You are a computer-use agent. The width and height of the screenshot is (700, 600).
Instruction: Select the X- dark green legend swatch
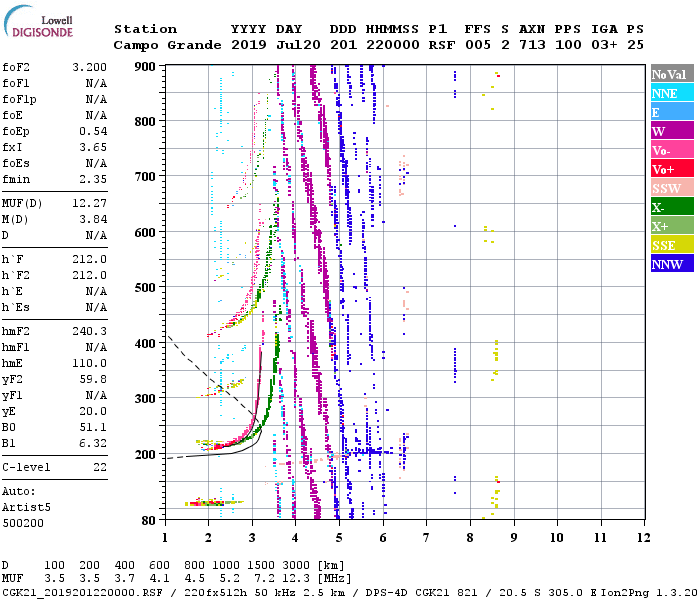click(x=672, y=207)
